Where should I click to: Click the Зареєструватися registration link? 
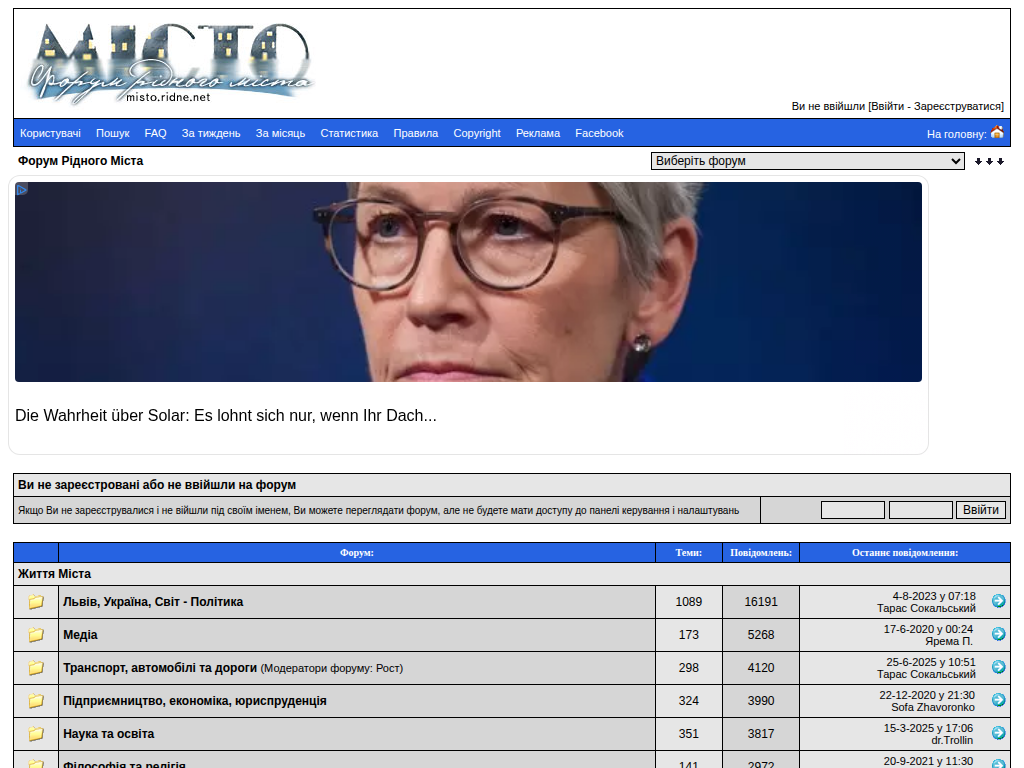click(x=957, y=106)
